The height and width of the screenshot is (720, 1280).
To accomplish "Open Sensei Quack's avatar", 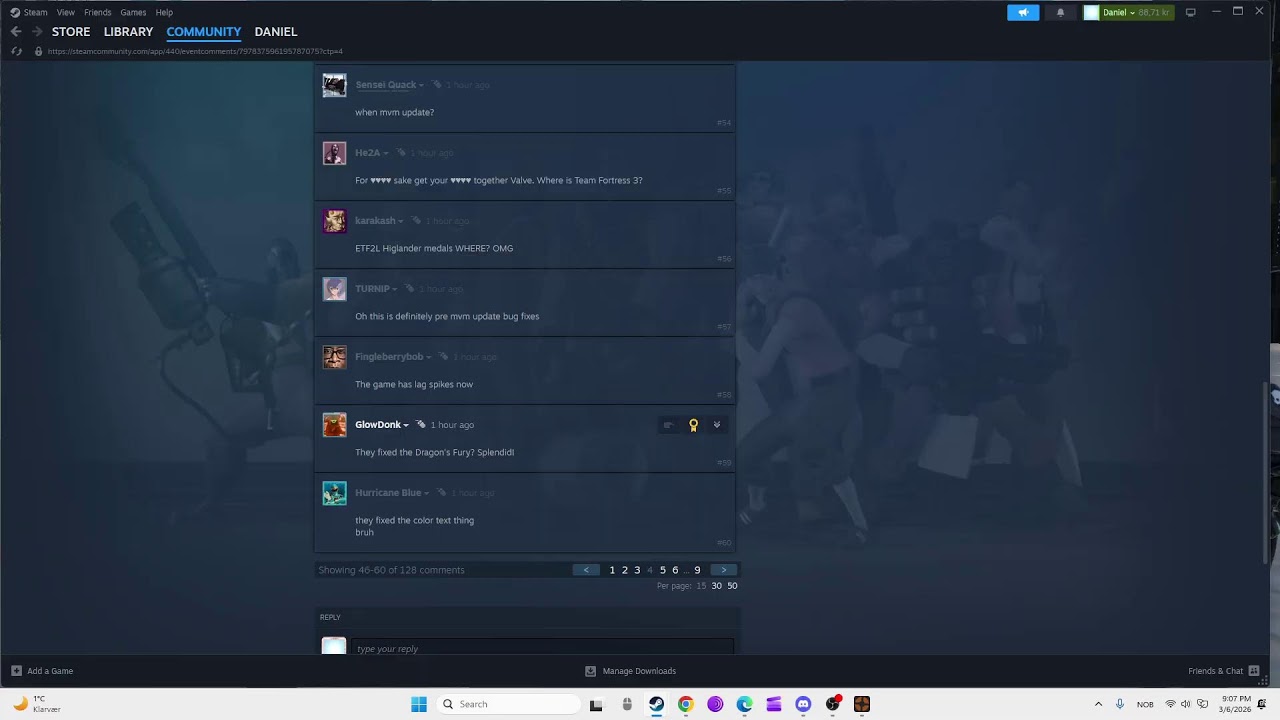I will [x=334, y=85].
